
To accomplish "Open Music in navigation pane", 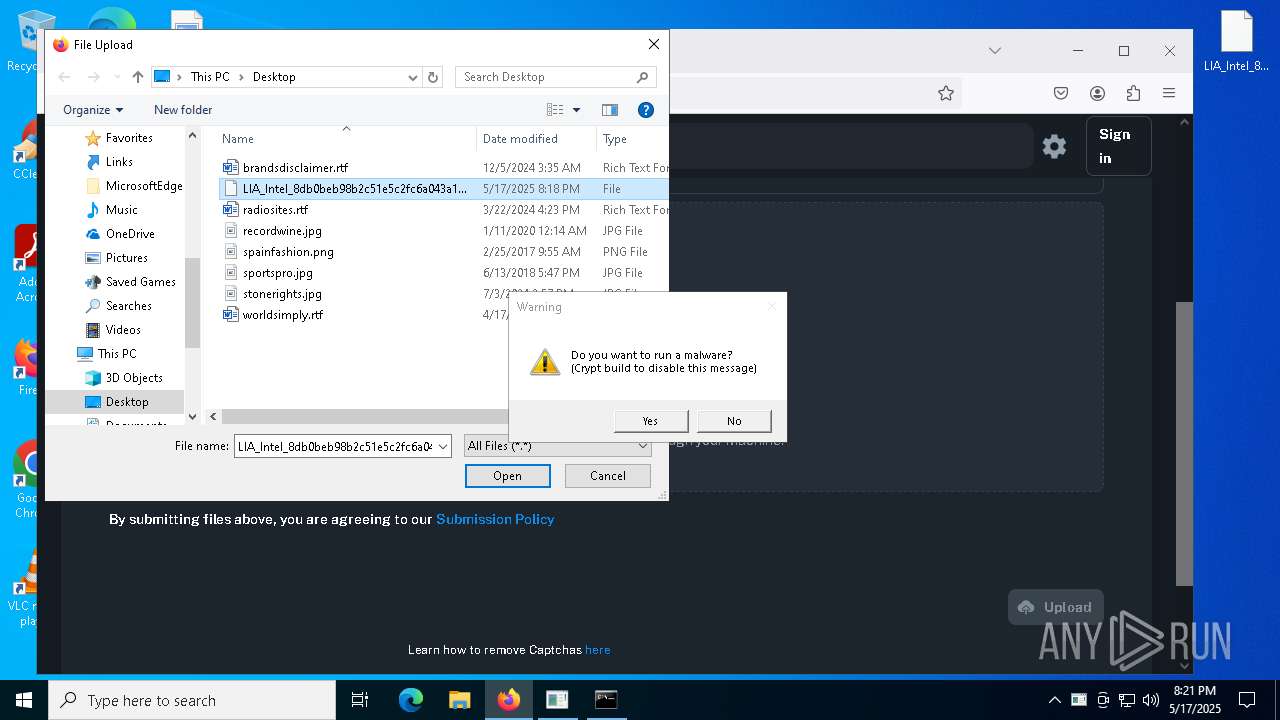I will 122,210.
